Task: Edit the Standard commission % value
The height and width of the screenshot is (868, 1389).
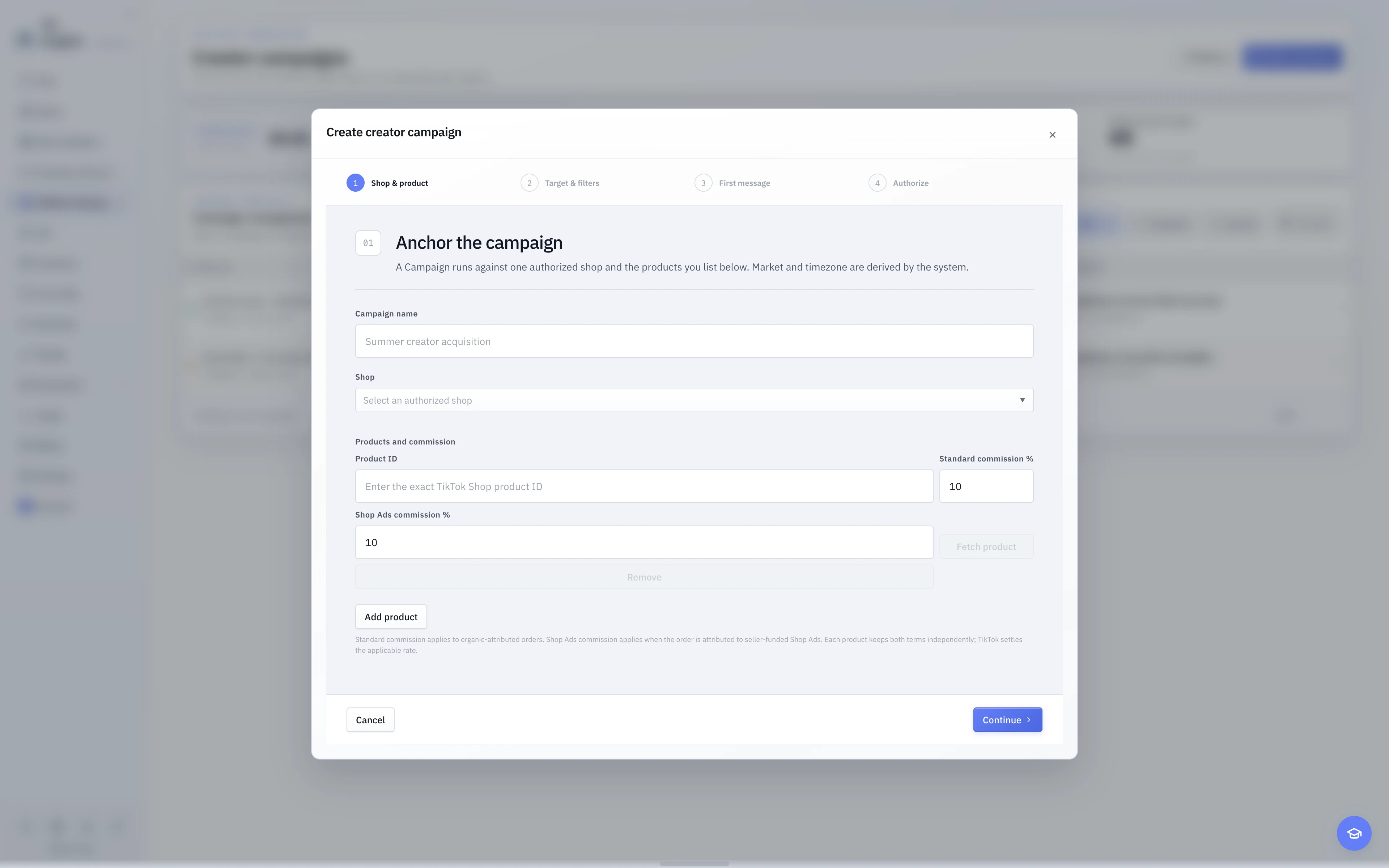Action: (x=986, y=486)
